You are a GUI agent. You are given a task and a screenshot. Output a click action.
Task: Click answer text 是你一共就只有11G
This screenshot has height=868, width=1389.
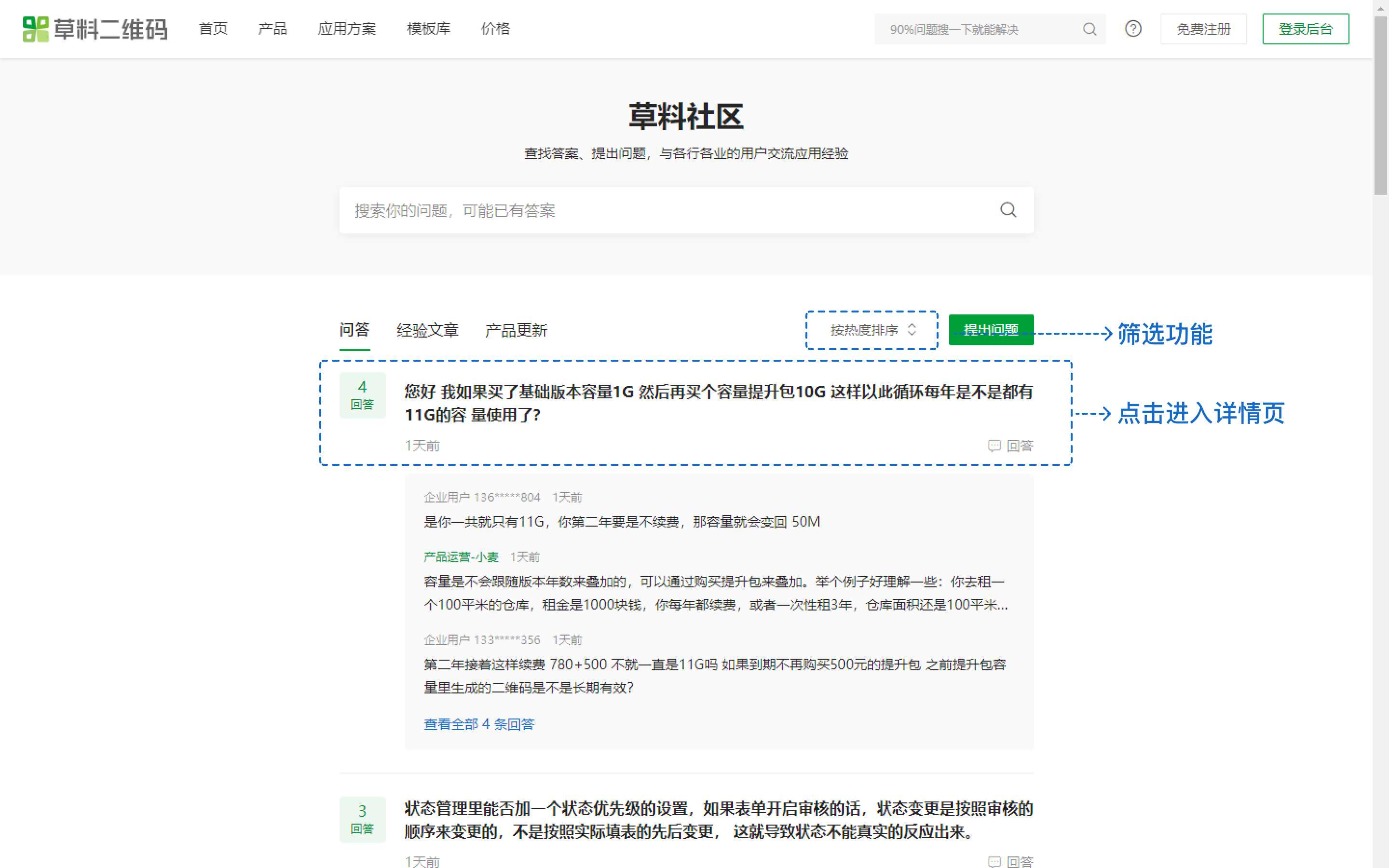[x=622, y=522]
